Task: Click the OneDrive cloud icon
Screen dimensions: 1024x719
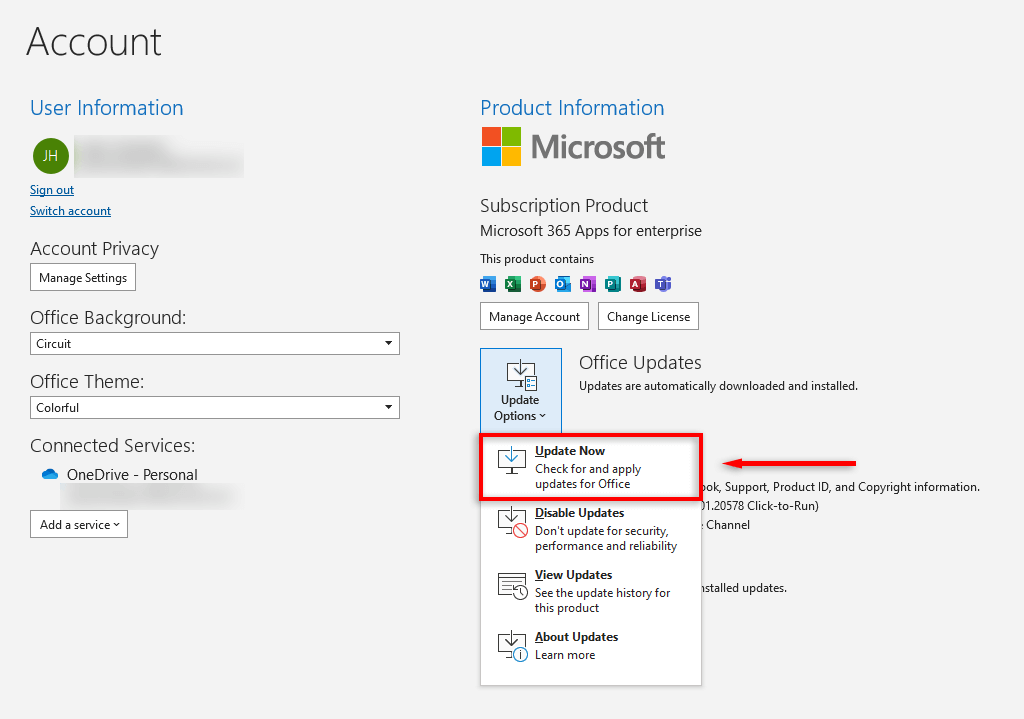Action: pos(50,474)
